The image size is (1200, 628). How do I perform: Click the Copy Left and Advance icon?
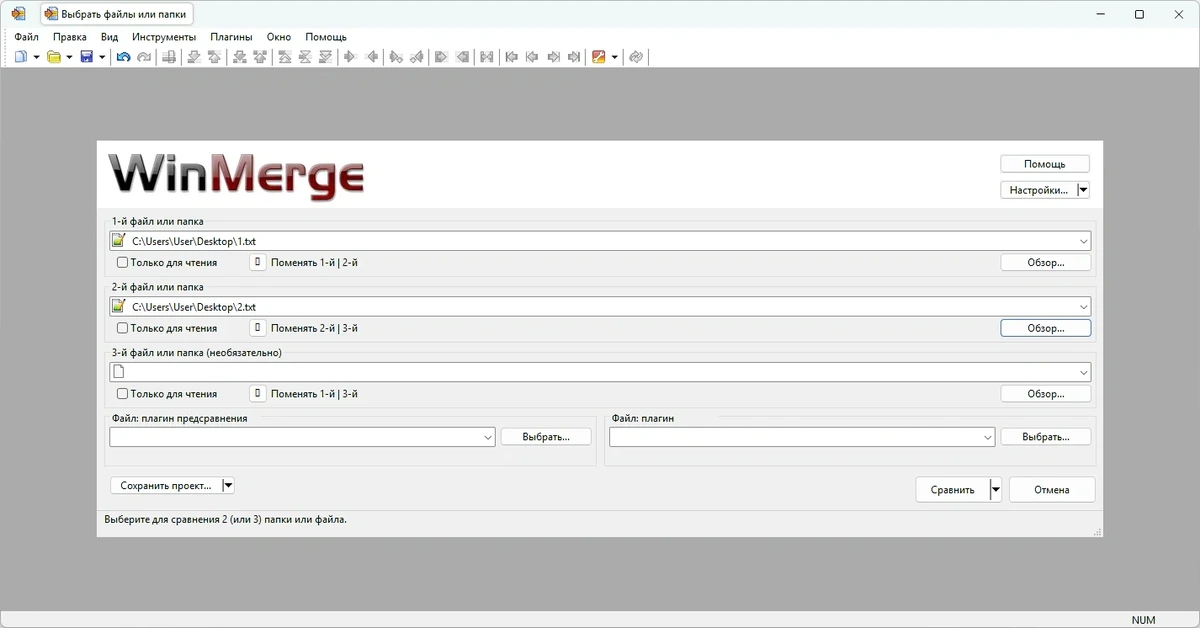417,57
